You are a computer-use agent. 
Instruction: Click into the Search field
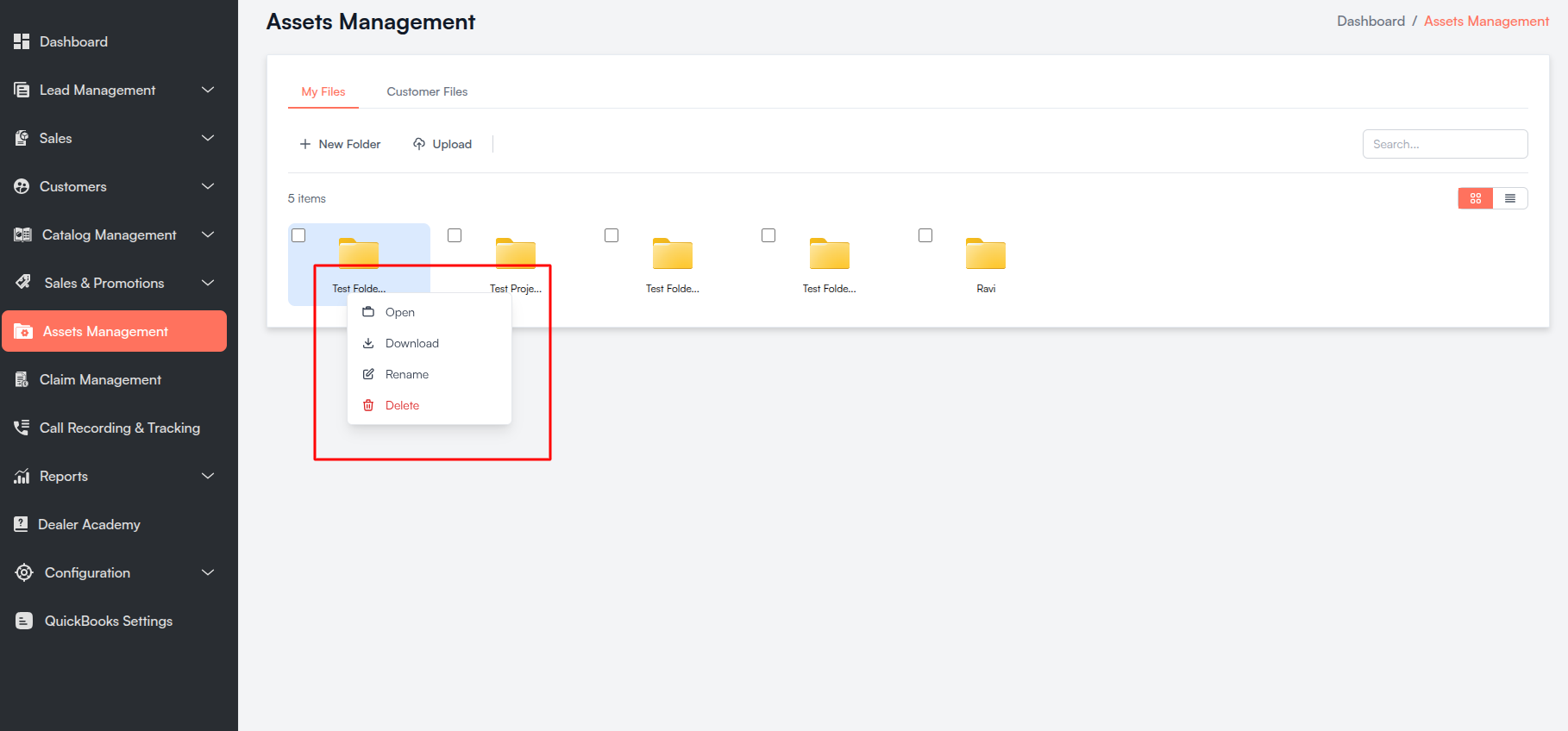pyautogui.click(x=1445, y=144)
